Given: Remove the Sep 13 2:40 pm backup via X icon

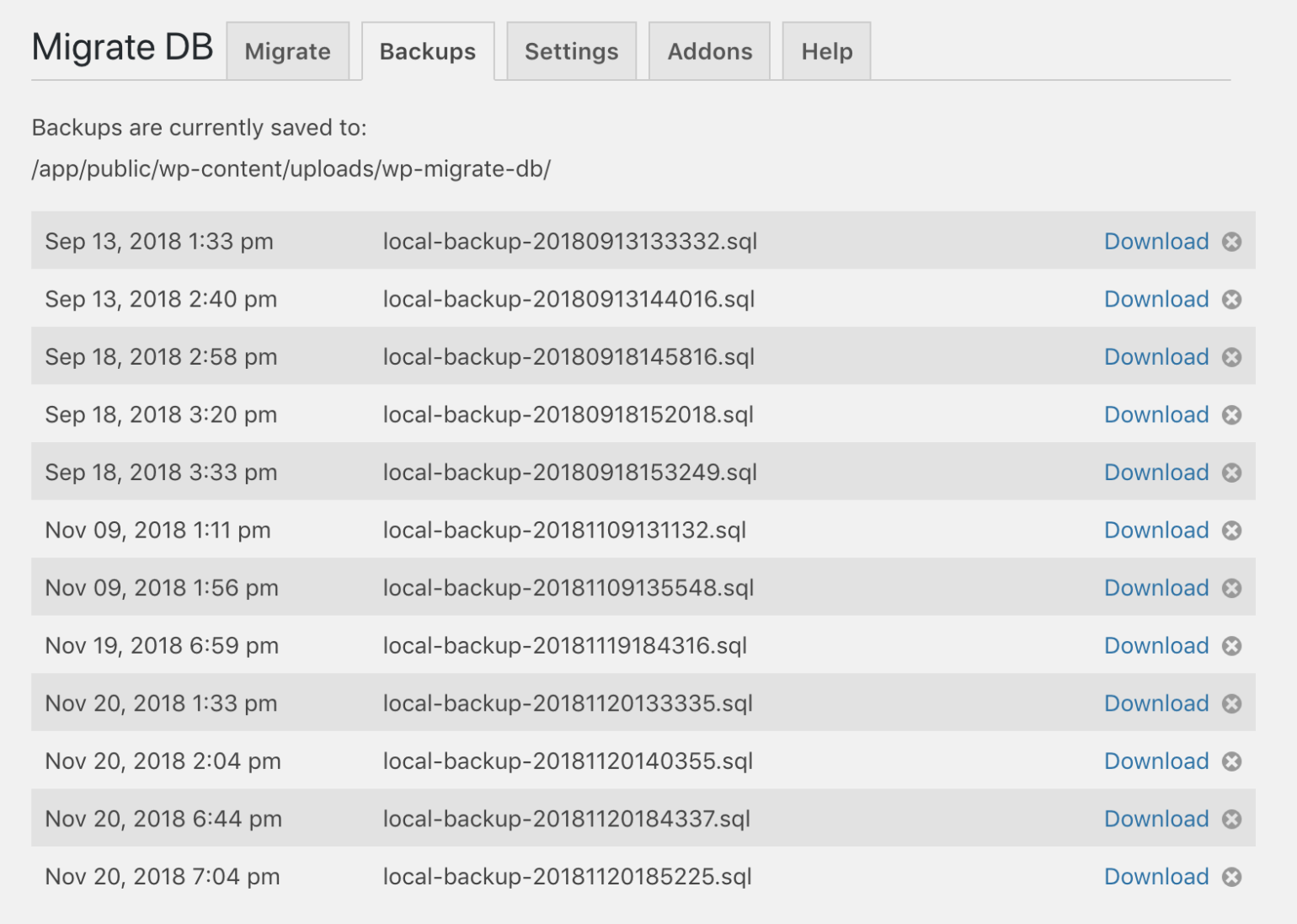Looking at the screenshot, I should [1231, 300].
